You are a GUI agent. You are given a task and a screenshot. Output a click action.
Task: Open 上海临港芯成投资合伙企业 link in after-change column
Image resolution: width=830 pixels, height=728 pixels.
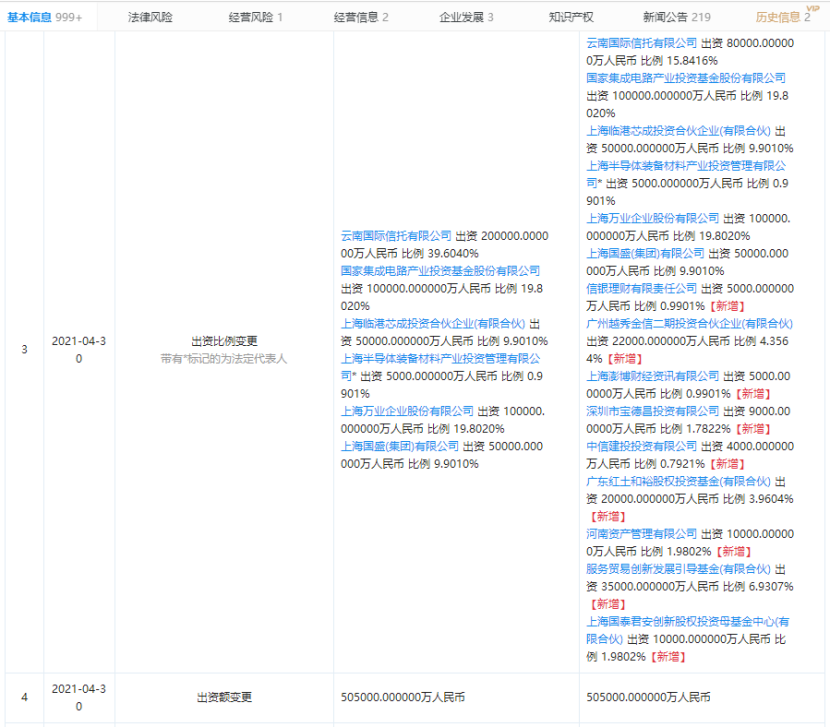(679, 131)
